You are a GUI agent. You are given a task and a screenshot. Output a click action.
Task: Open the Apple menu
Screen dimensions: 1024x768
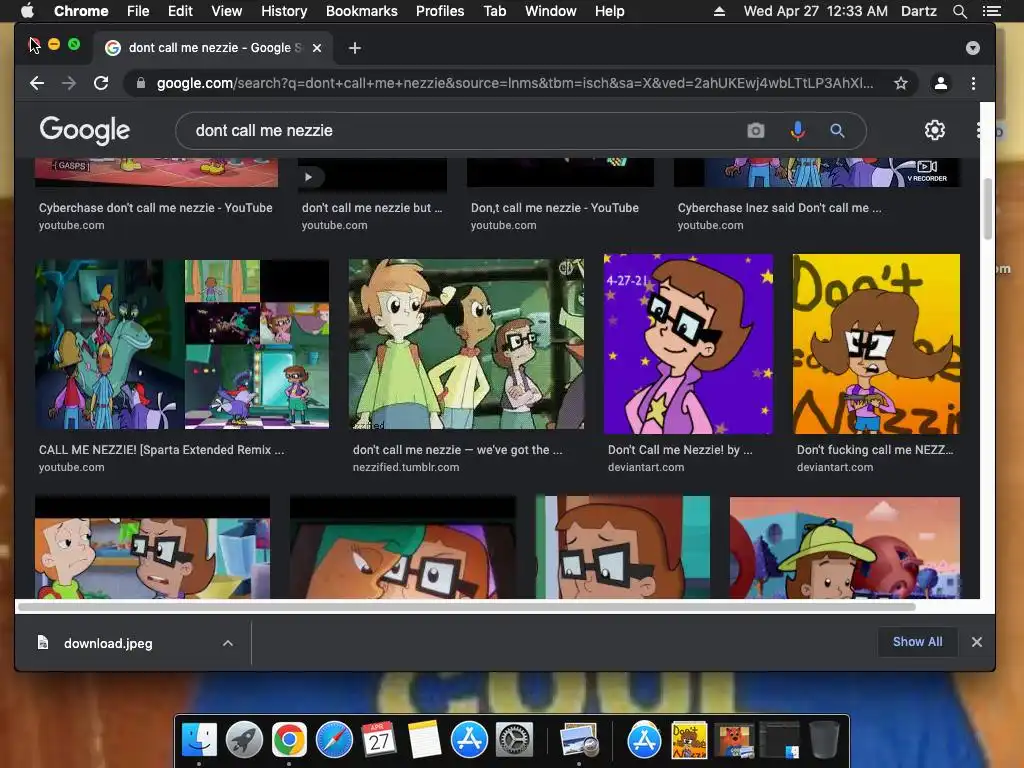coord(27,10)
